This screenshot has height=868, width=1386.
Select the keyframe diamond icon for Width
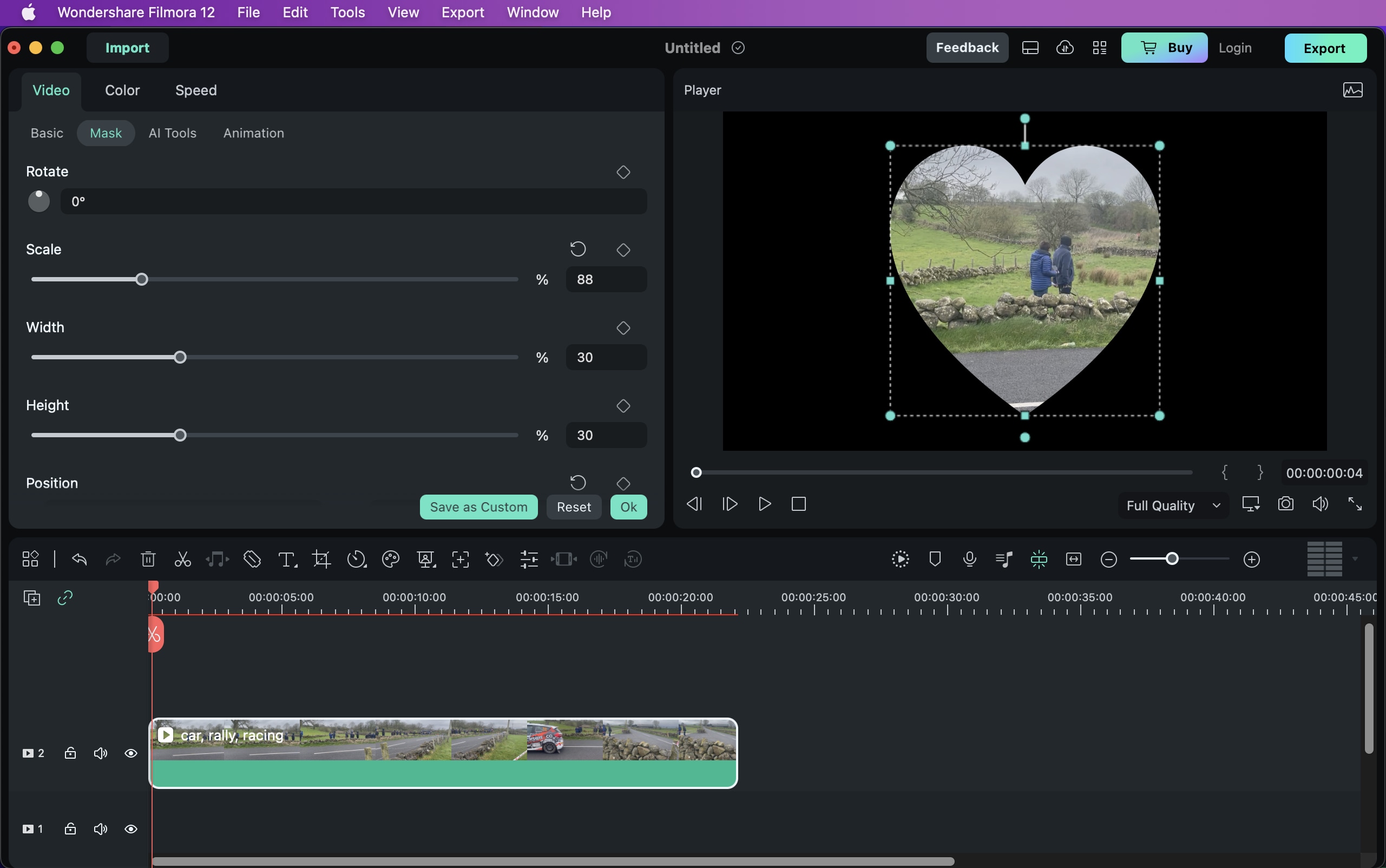pos(623,328)
